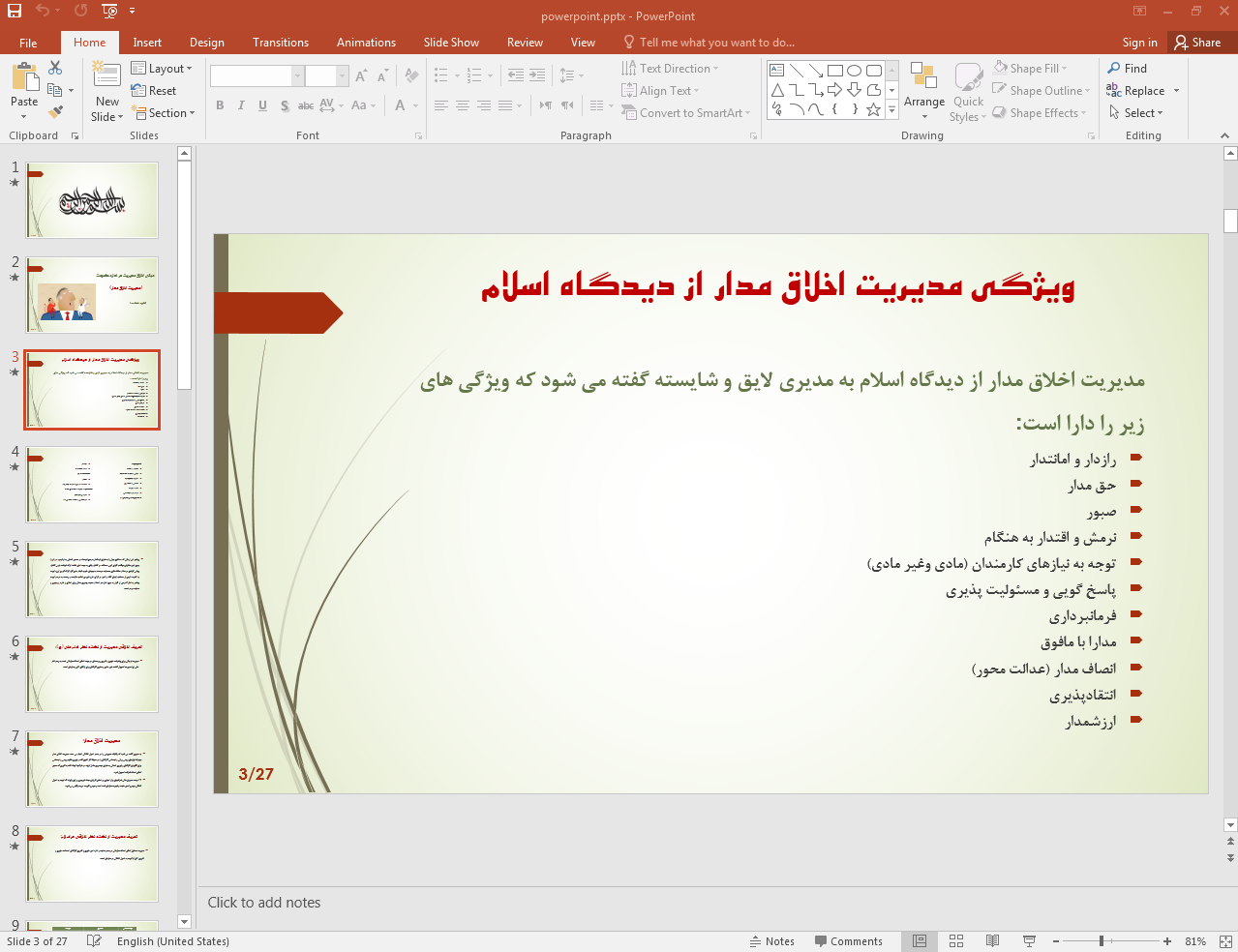Click the Arrange button
Image resolution: width=1238 pixels, height=952 pixels.
[924, 92]
